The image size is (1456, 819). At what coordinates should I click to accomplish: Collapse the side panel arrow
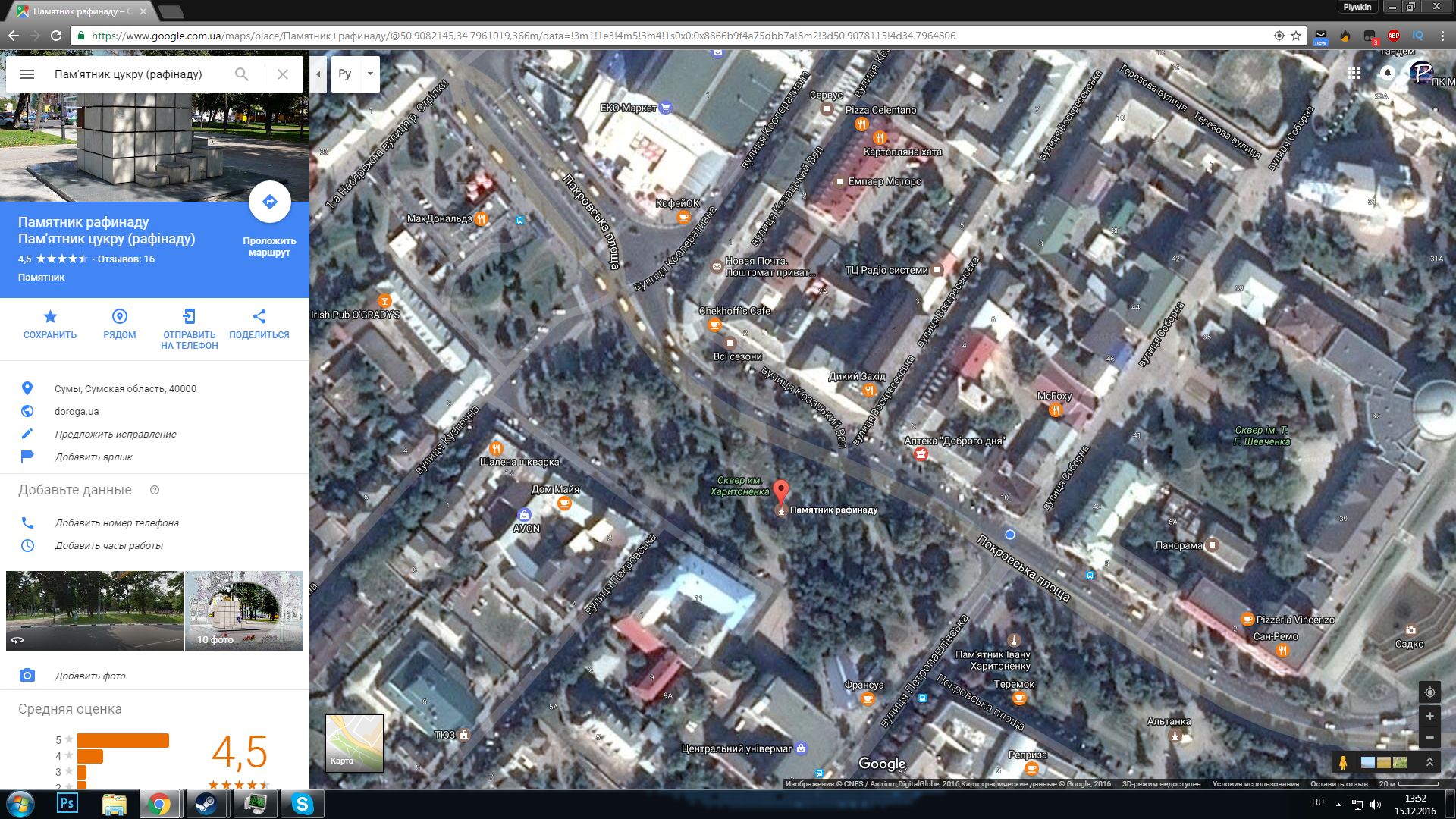click(318, 74)
